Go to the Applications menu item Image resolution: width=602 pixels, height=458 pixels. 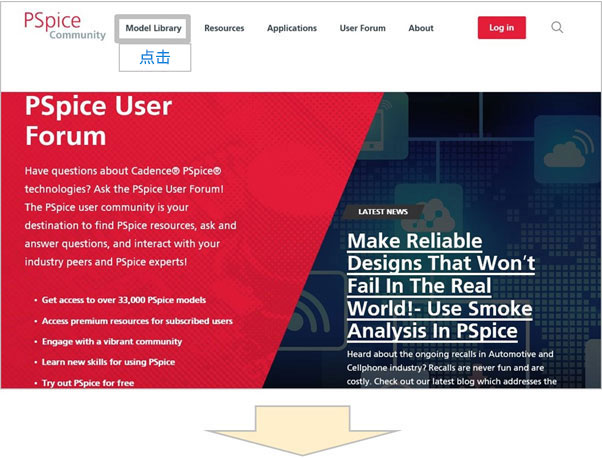pos(292,28)
